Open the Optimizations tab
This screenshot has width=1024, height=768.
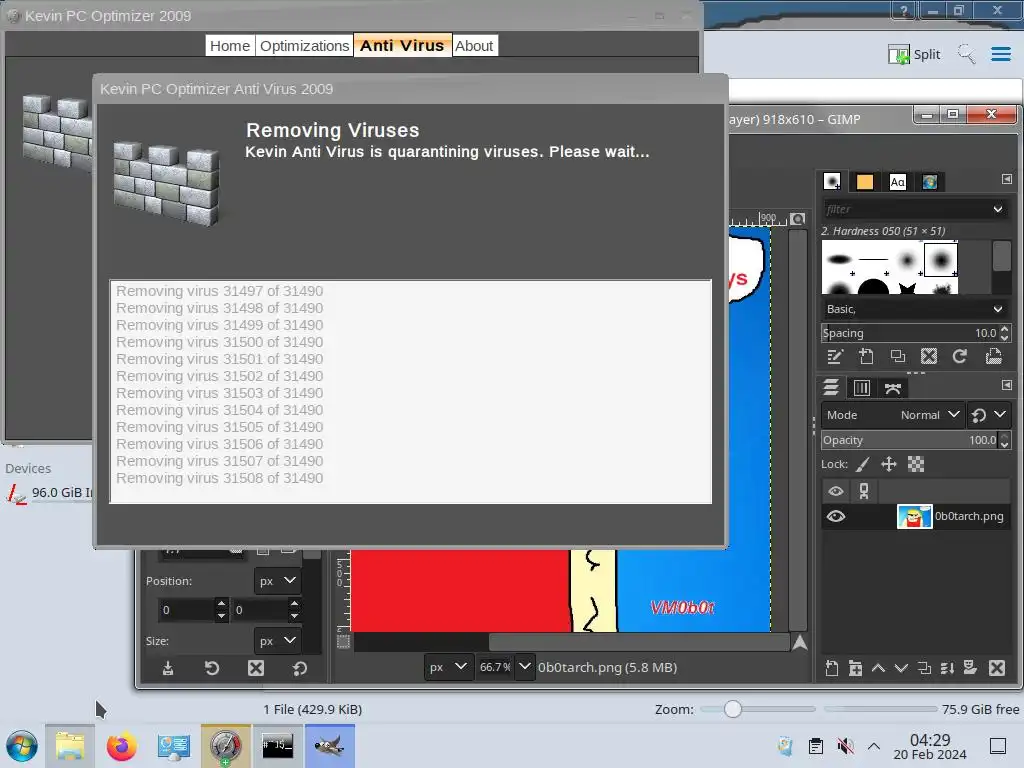point(304,46)
